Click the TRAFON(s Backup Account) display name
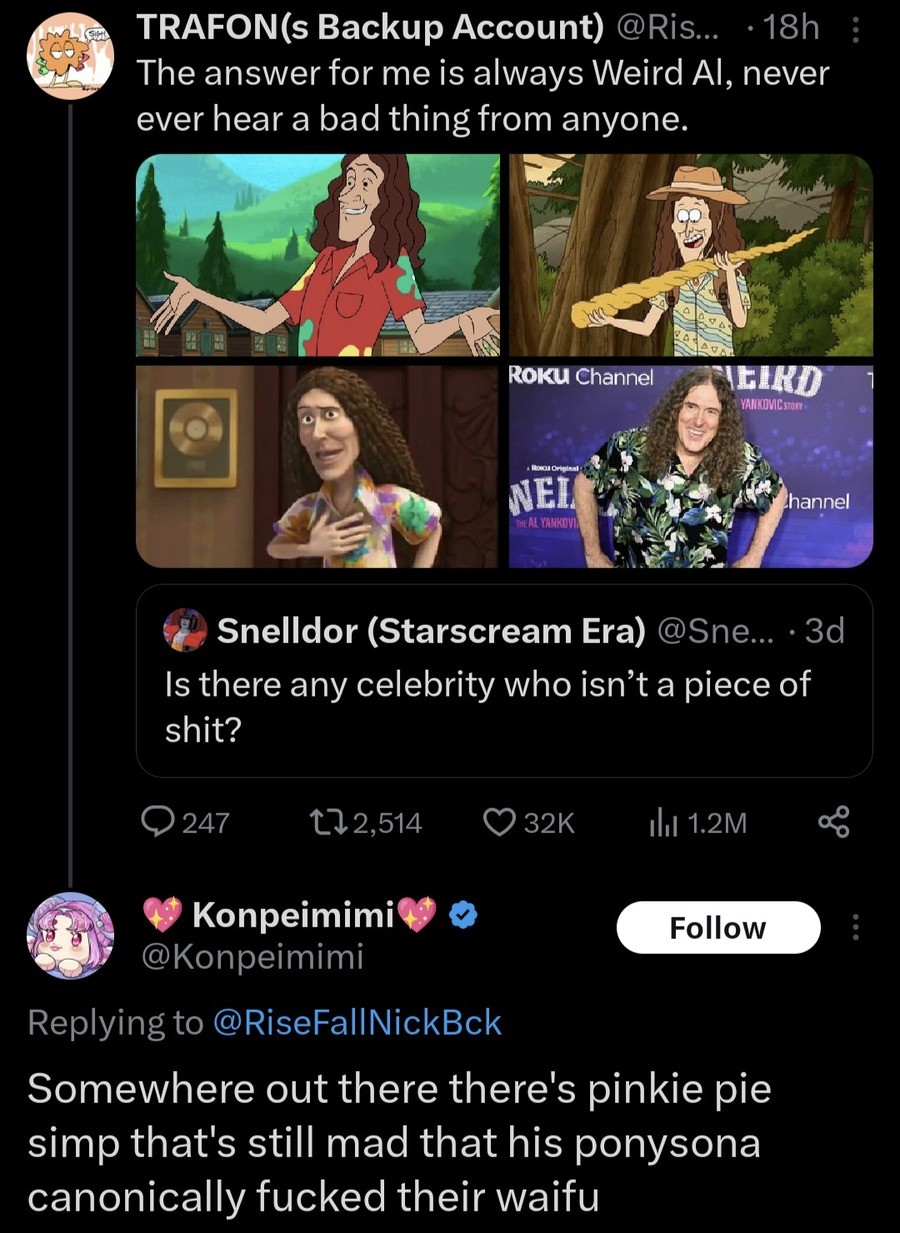900x1233 pixels. [x=369, y=29]
